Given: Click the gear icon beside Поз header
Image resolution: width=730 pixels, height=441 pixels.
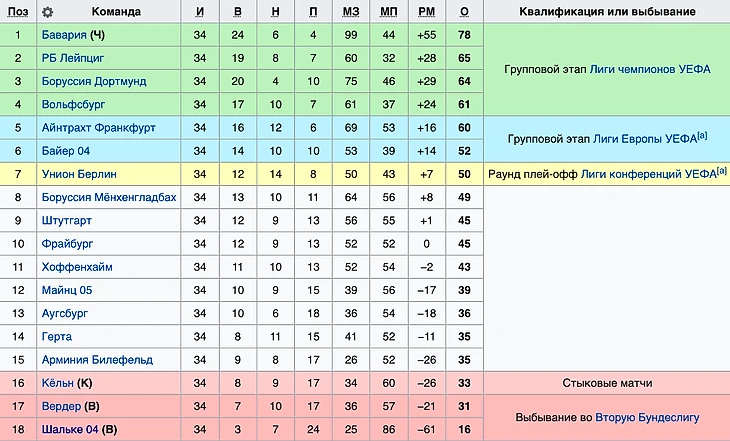Looking at the screenshot, I should tap(47, 12).
